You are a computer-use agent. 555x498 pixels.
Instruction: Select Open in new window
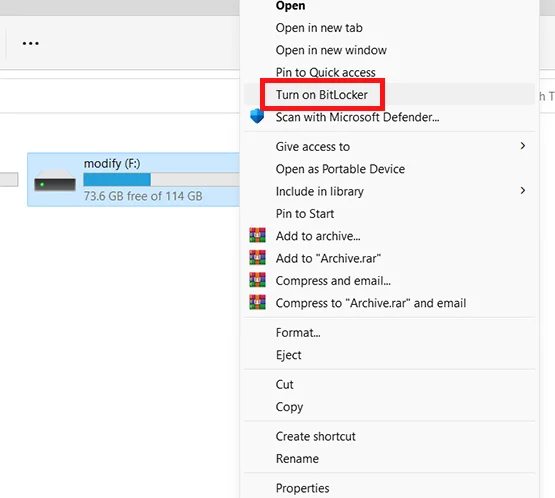pos(331,50)
